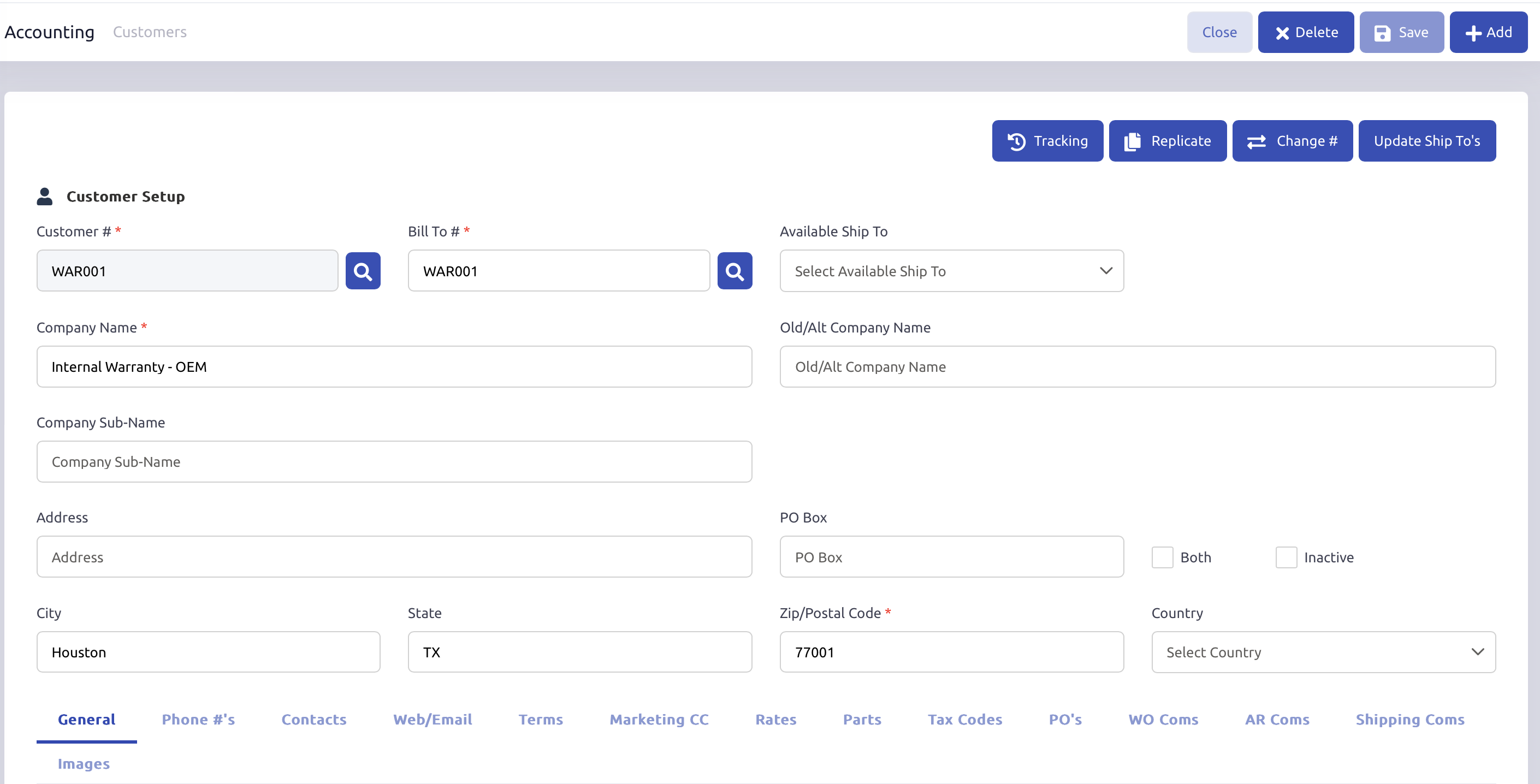Click the Update Ship To's button
This screenshot has width=1540, height=784.
[1426, 141]
